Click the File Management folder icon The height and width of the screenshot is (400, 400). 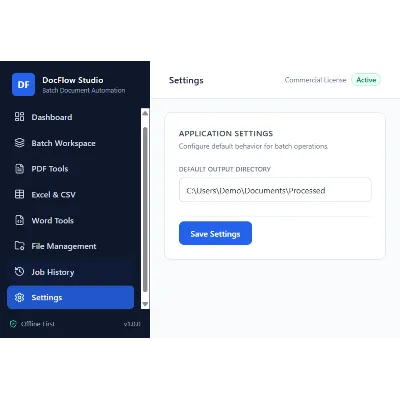[19, 246]
